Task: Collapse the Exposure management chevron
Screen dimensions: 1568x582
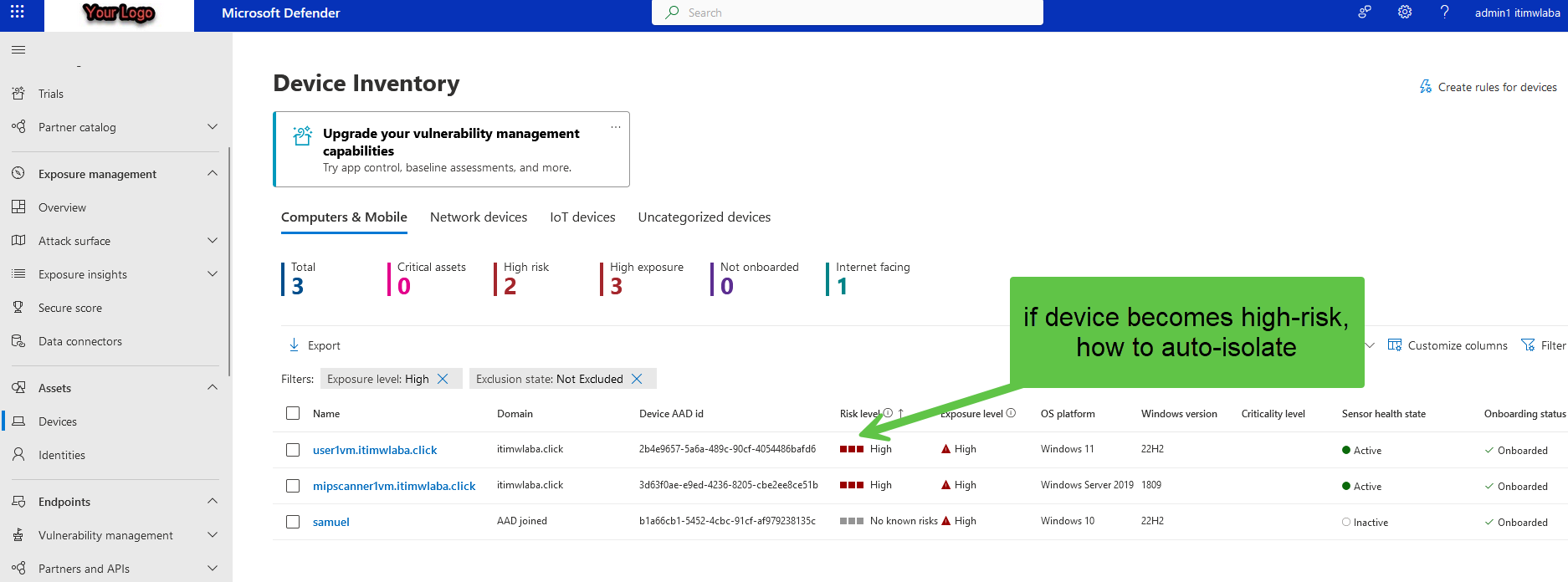Action: [x=213, y=173]
